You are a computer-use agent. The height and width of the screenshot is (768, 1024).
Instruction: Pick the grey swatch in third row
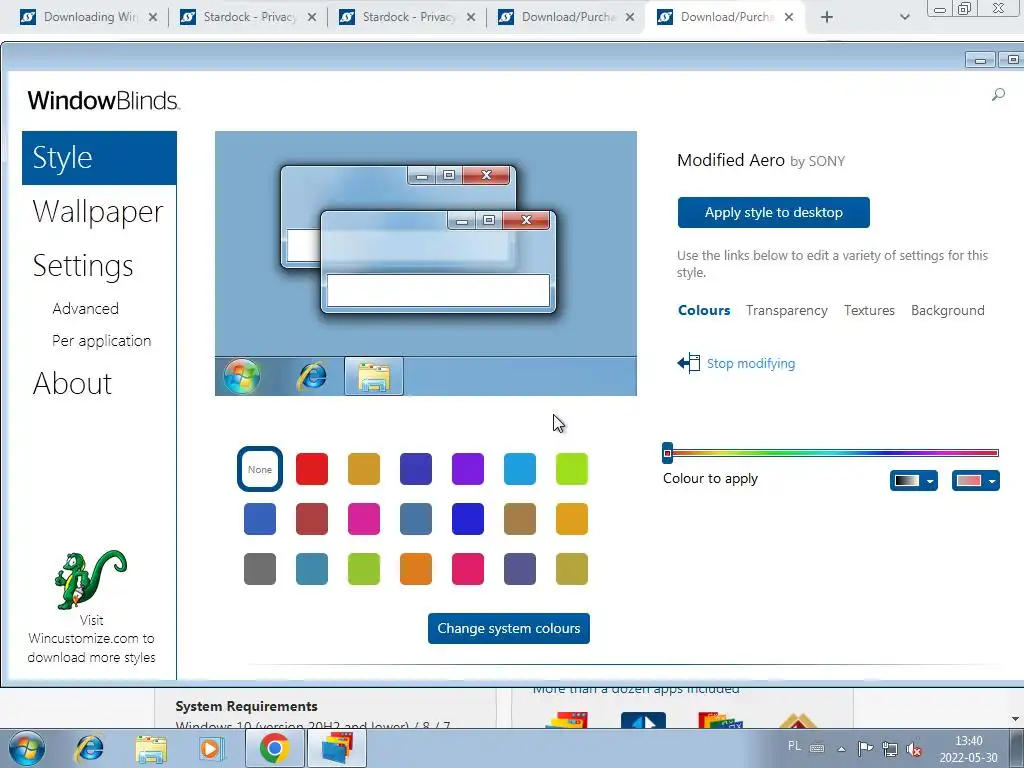point(260,569)
